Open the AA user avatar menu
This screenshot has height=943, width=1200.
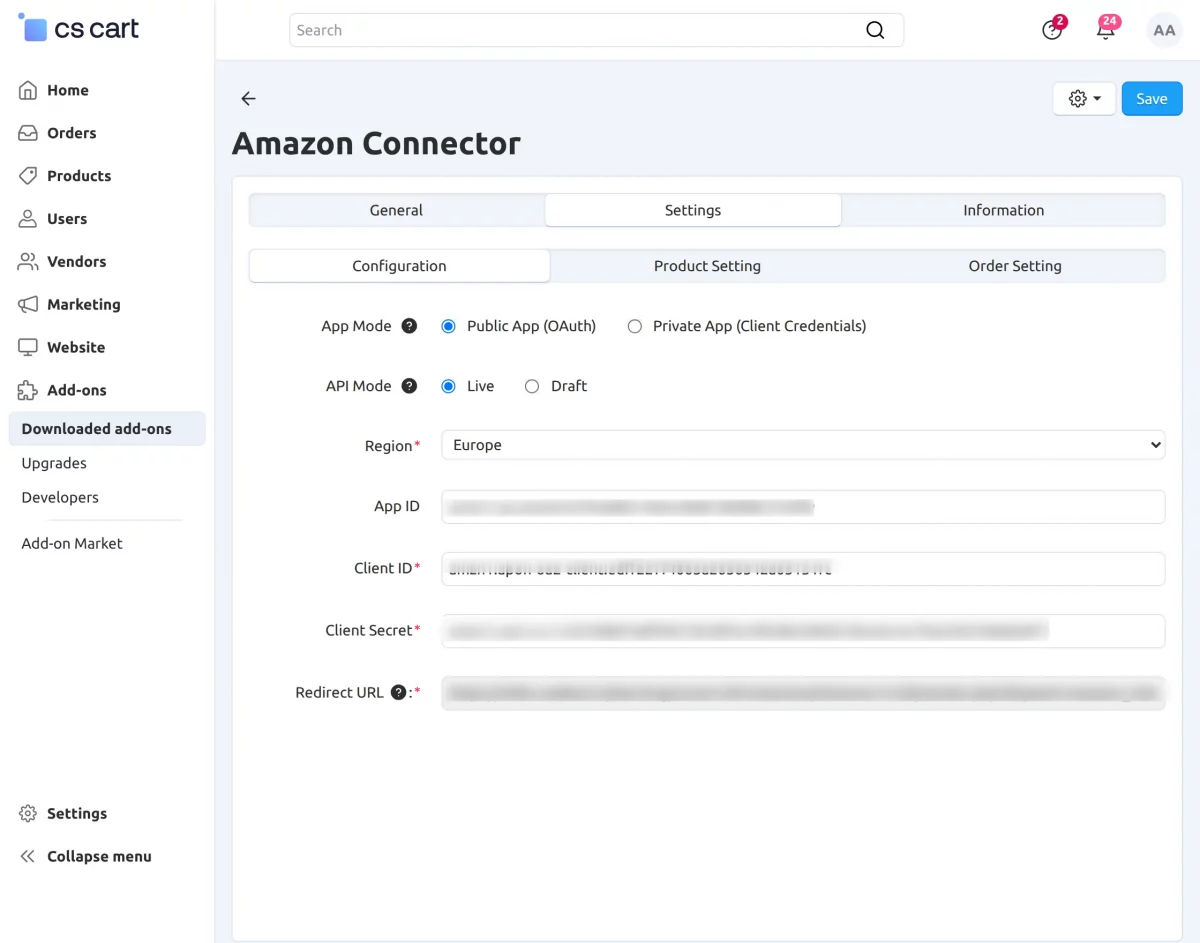[1164, 30]
